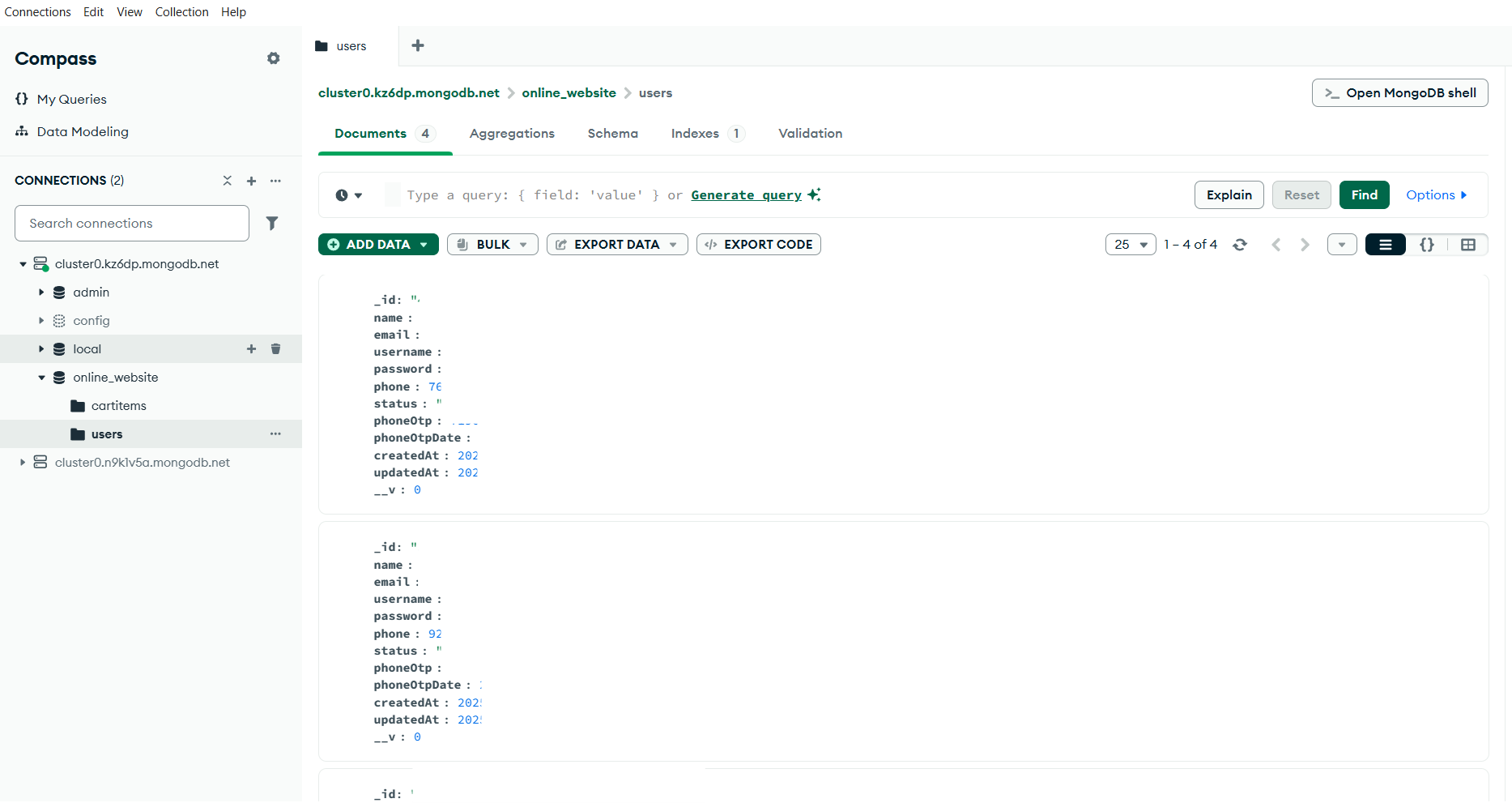Go to previous page of documents

(x=1276, y=244)
